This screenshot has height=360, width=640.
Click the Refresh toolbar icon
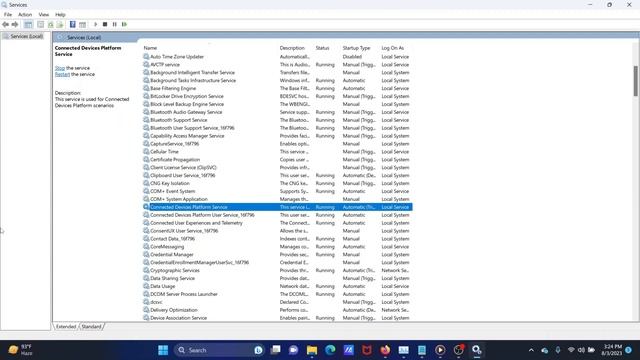tap(51, 24)
